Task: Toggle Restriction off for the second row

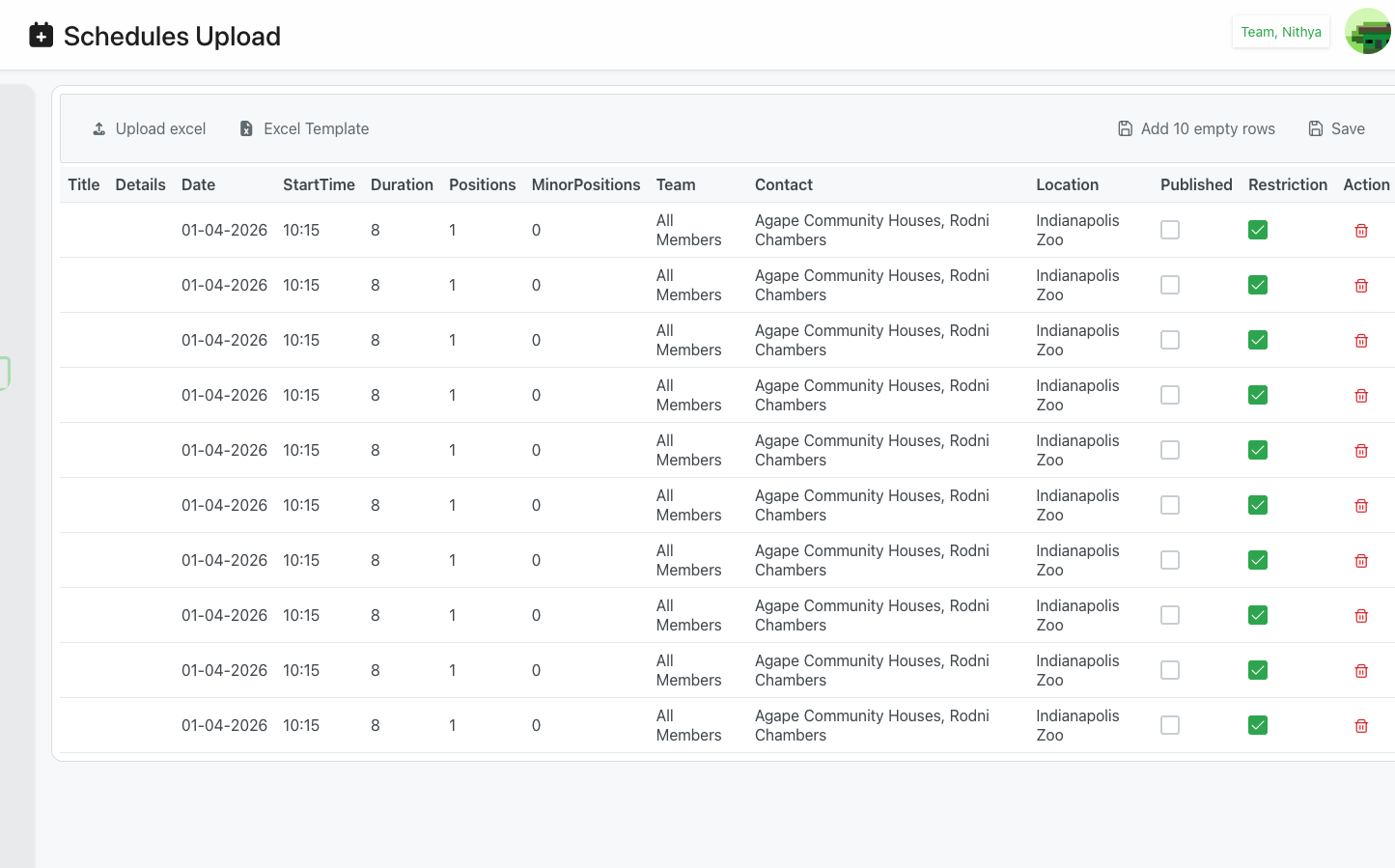Action: click(x=1258, y=285)
